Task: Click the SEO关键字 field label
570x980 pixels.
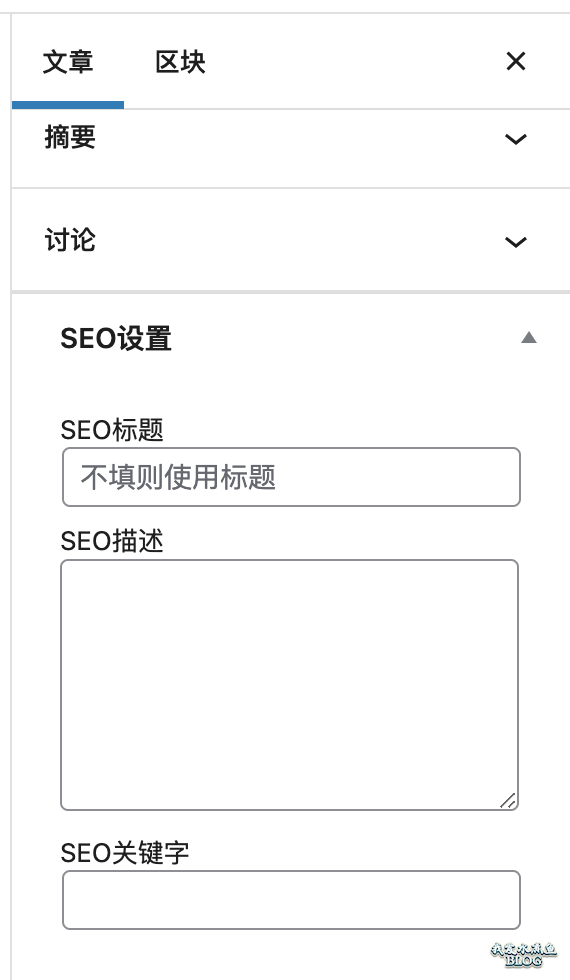Action: point(124,852)
